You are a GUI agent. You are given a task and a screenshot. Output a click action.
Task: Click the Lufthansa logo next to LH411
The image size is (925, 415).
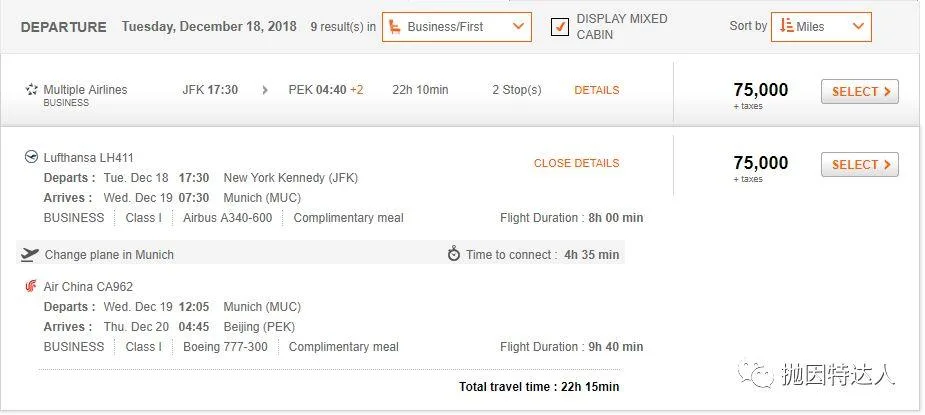click(31, 157)
